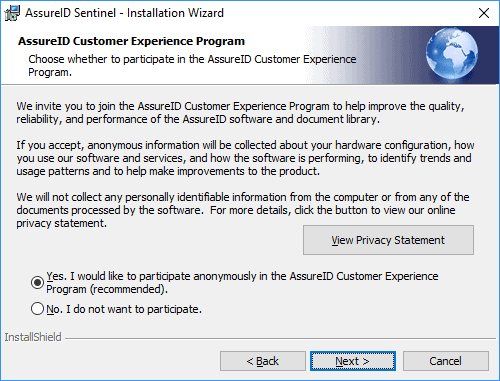Image resolution: width=500 pixels, height=381 pixels.
Task: Click the 'We will not collect' paragraph
Action: (x=243, y=210)
